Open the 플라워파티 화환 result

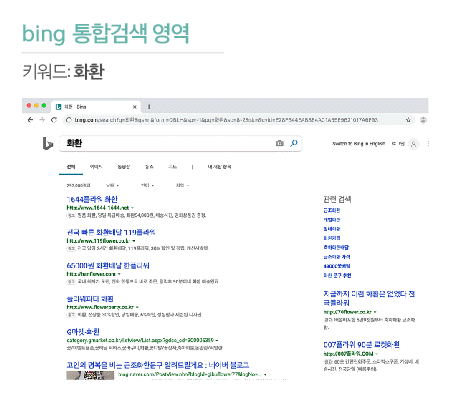coord(90,299)
